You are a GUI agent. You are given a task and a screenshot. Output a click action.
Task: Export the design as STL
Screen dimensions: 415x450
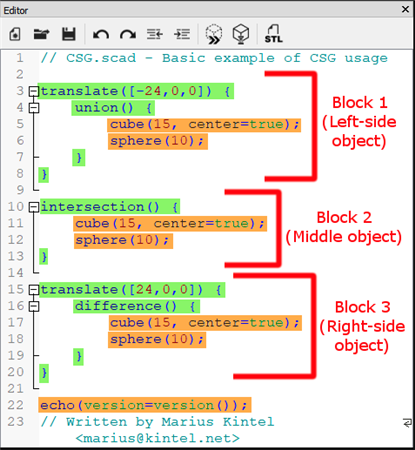274,33
